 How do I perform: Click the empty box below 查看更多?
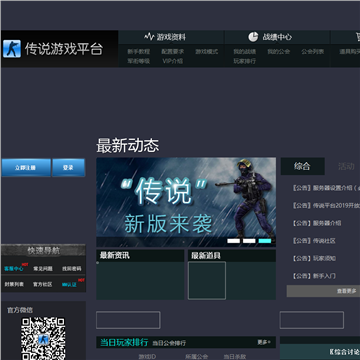(x=312, y=320)
